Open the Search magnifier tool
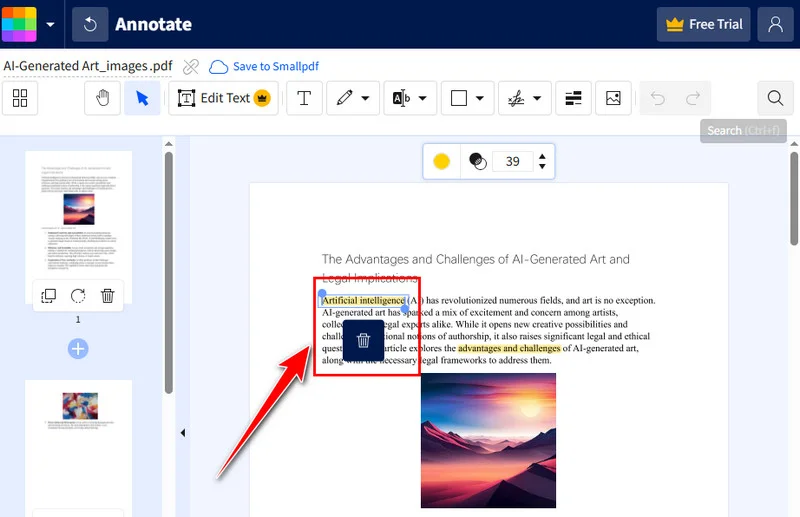800x517 pixels. click(x=776, y=98)
